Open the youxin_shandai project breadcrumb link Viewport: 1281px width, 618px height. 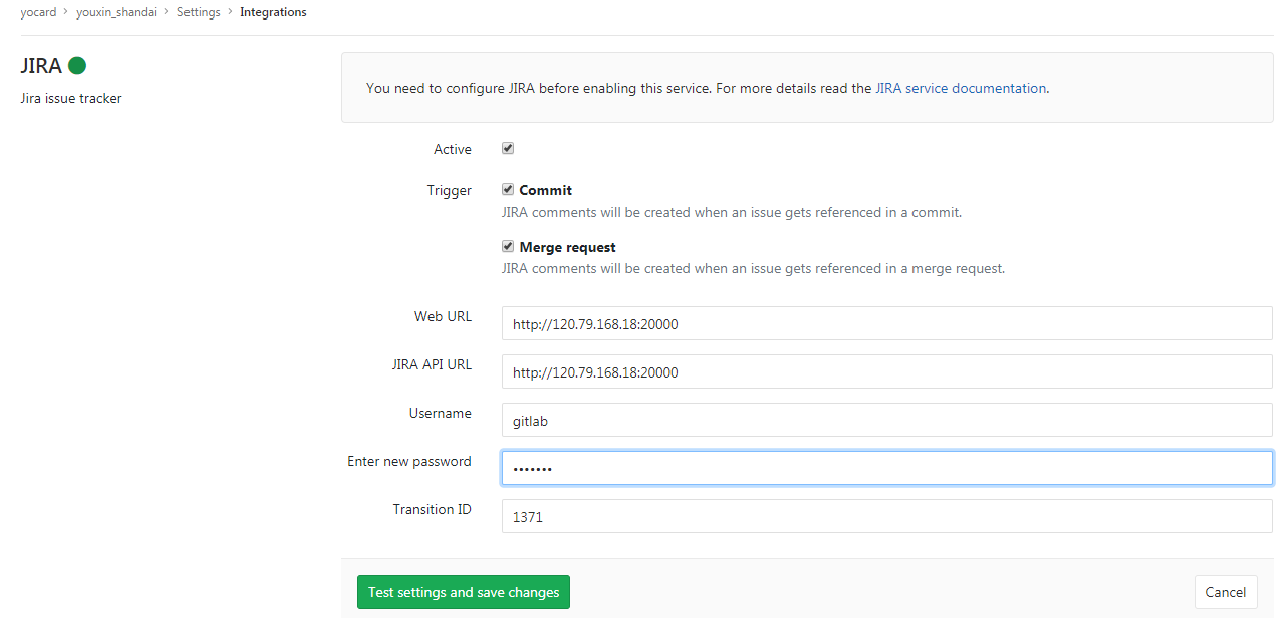click(x=116, y=11)
